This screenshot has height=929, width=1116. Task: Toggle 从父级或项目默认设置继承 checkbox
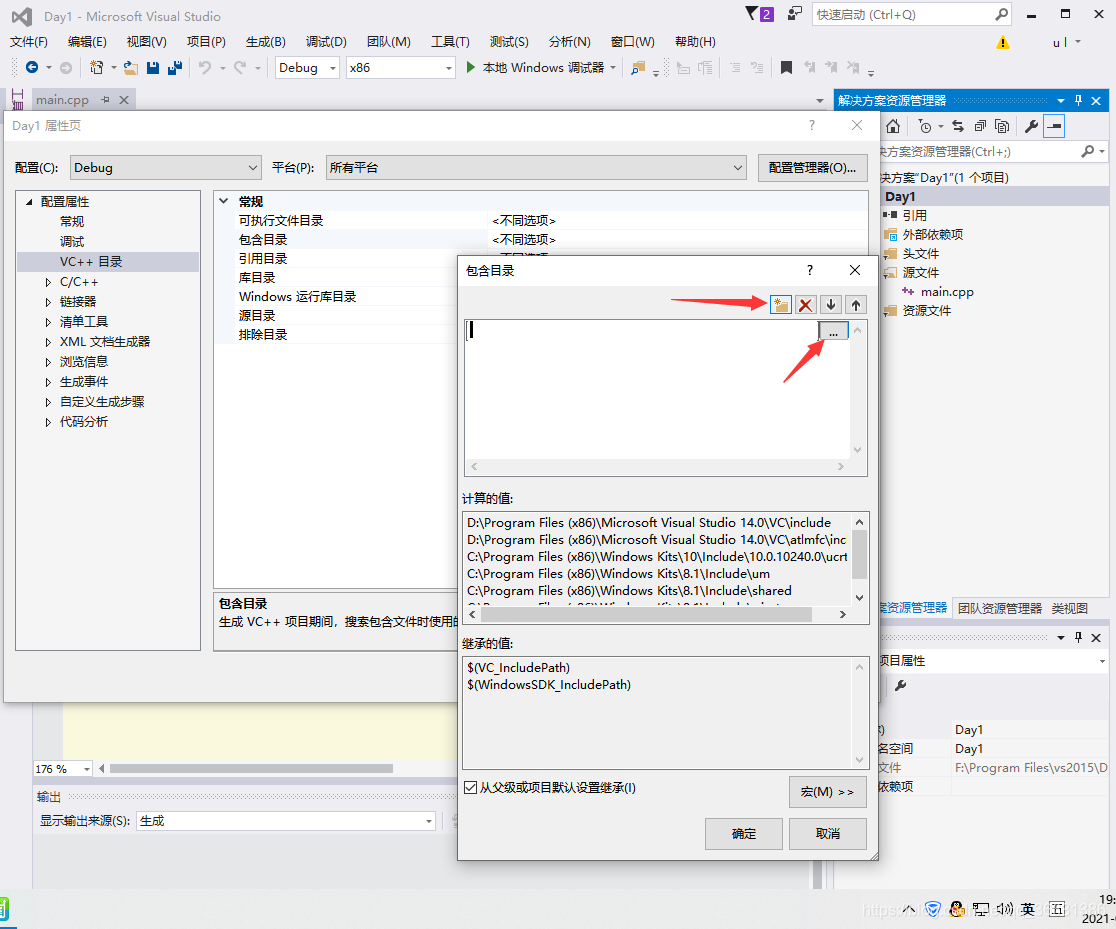pyautogui.click(x=470, y=787)
